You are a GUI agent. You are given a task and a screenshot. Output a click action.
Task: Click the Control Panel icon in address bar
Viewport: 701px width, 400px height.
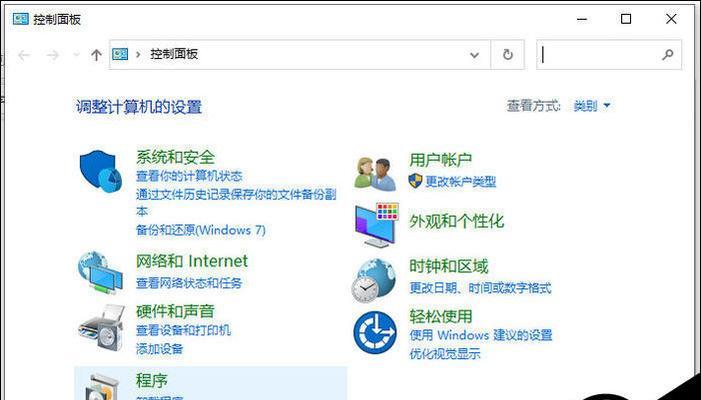click(120, 55)
